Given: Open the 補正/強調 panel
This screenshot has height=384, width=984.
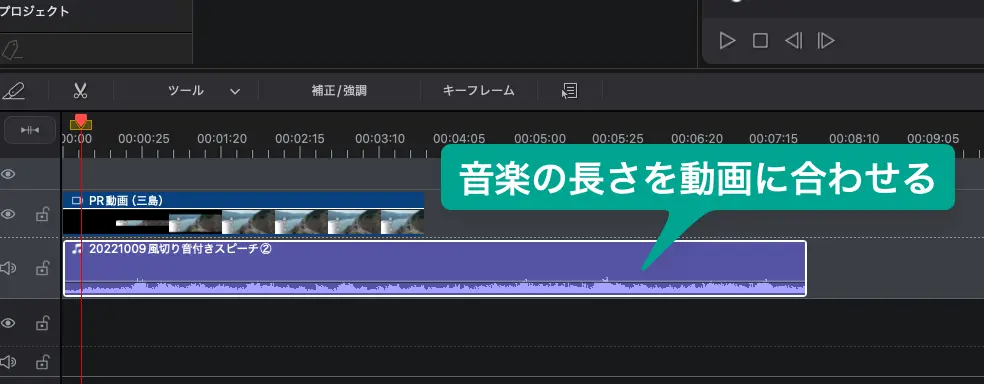Looking at the screenshot, I should pos(339,91).
